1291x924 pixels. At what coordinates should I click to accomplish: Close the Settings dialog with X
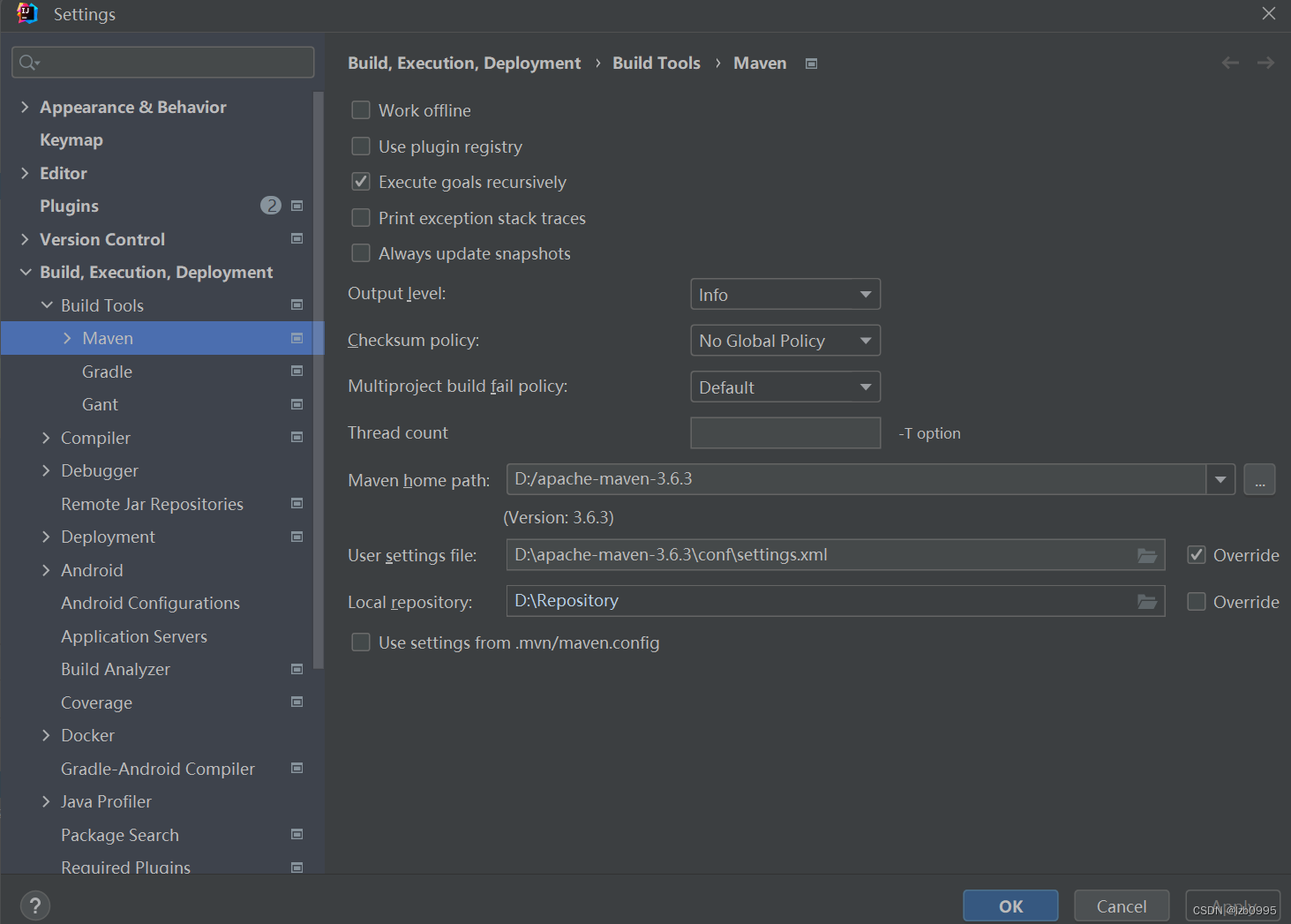click(1269, 13)
